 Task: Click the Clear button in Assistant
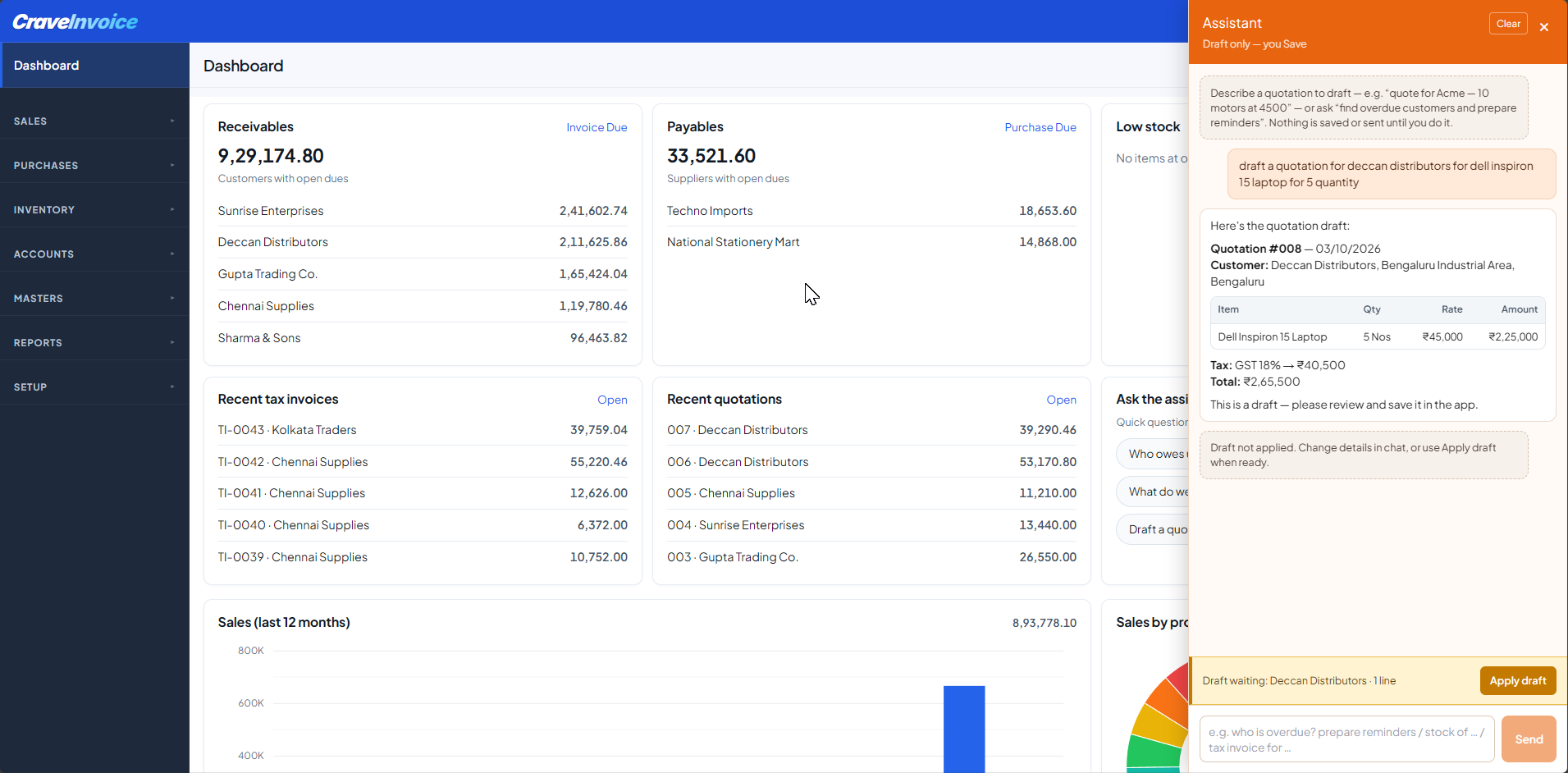point(1508,24)
